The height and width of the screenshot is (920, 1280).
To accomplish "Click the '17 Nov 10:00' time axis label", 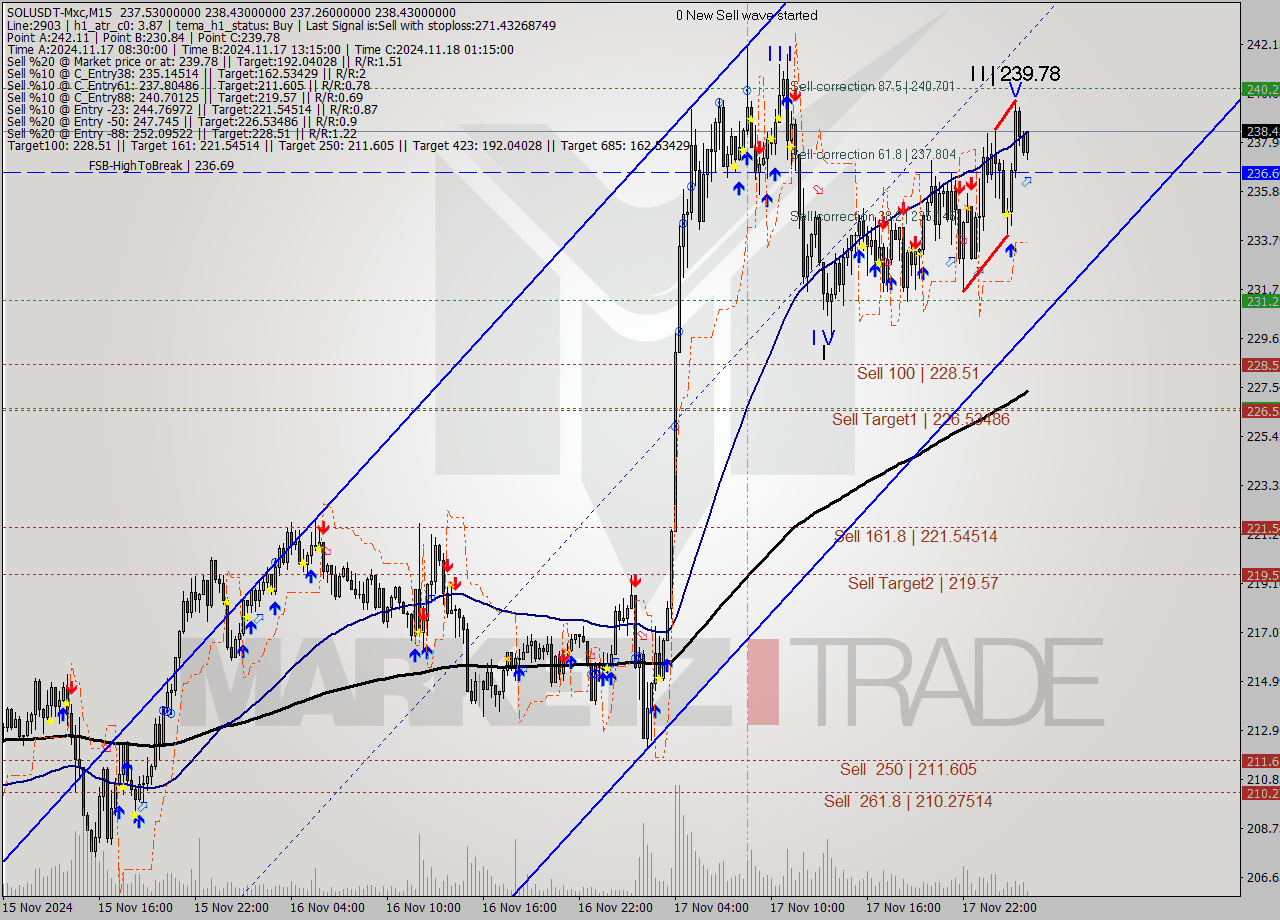I will pos(808,908).
